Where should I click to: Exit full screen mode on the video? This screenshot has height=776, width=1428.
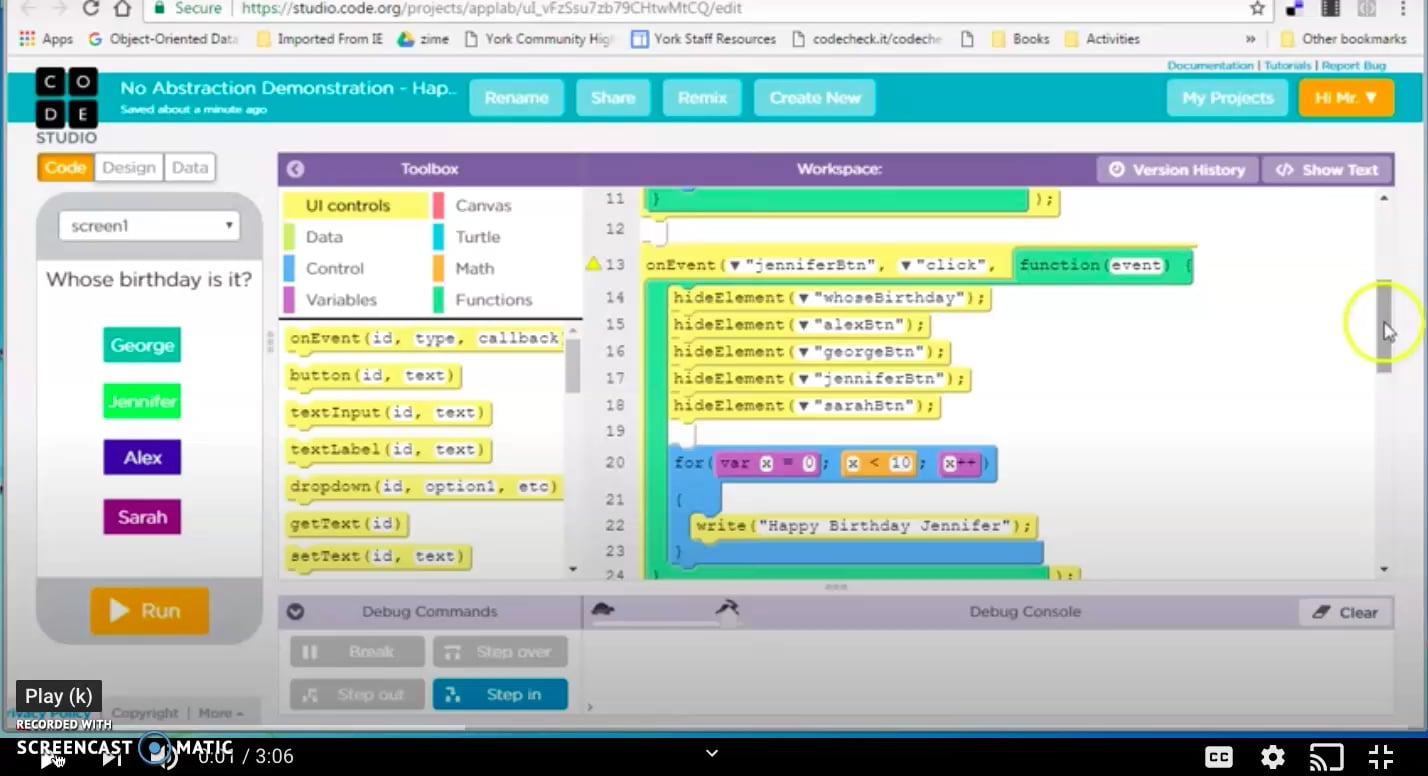coord(1380,757)
